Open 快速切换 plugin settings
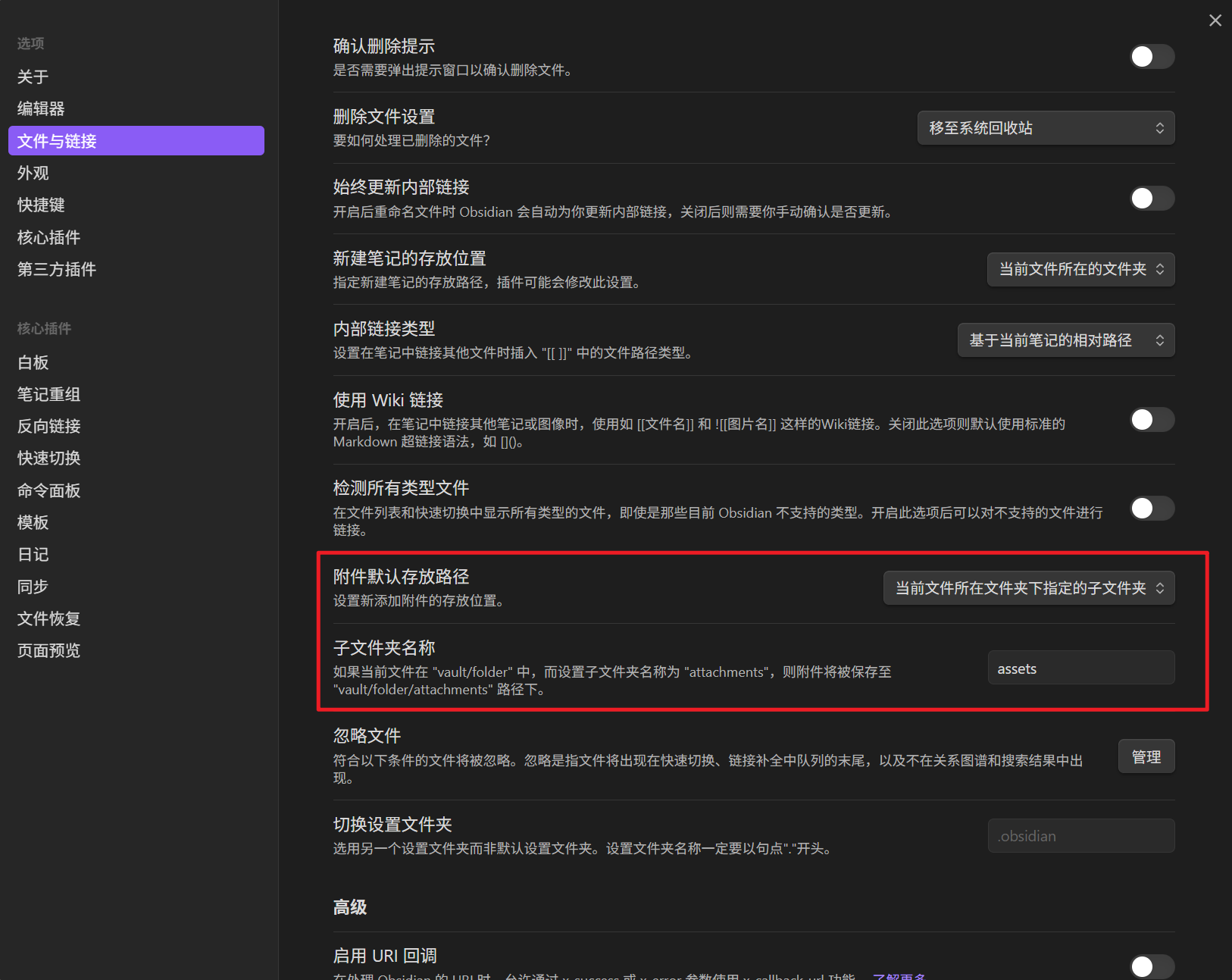This screenshot has height=980, width=1232. [x=136, y=458]
